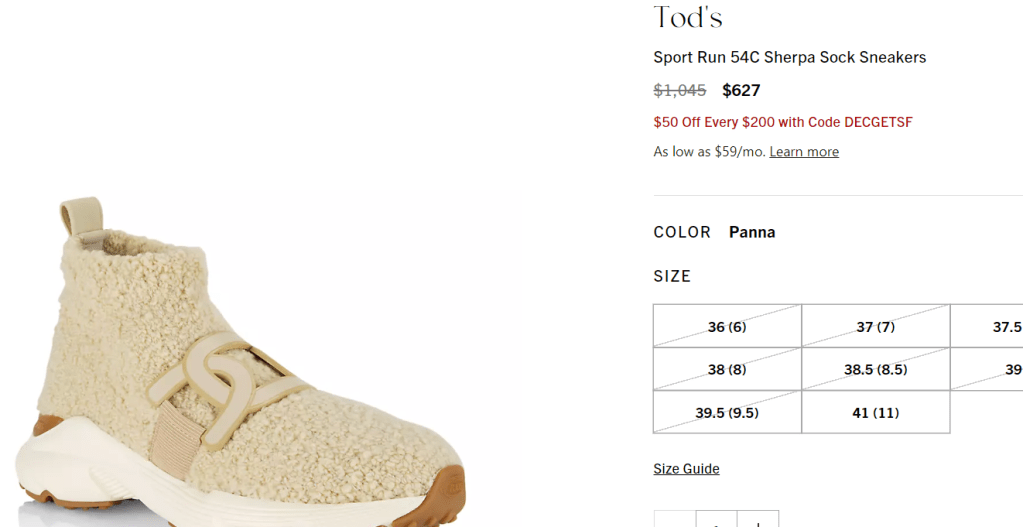Choose size 37 (7)
The image size is (1023, 527).
tap(875, 327)
